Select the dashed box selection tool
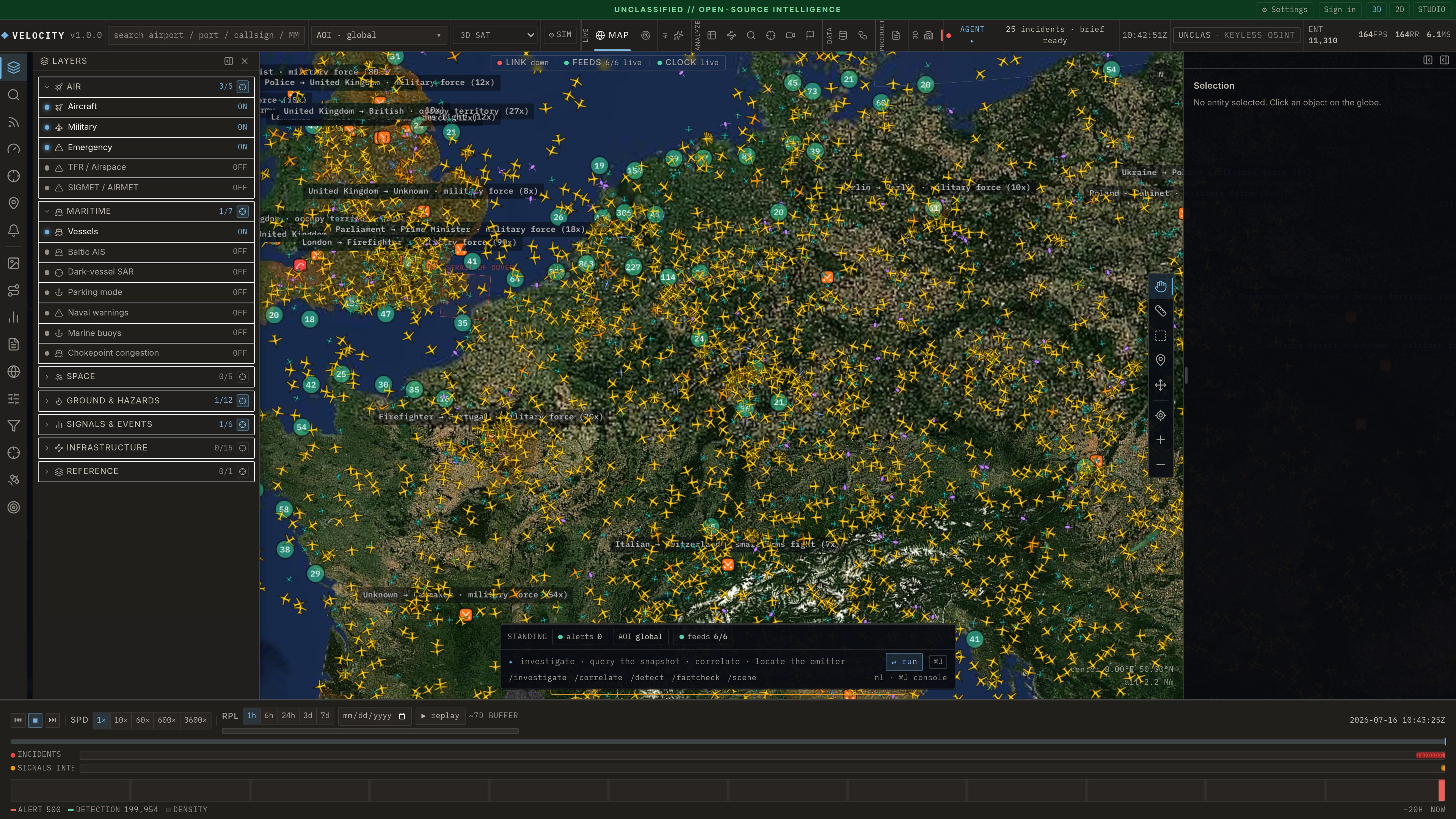 coord(1160,336)
